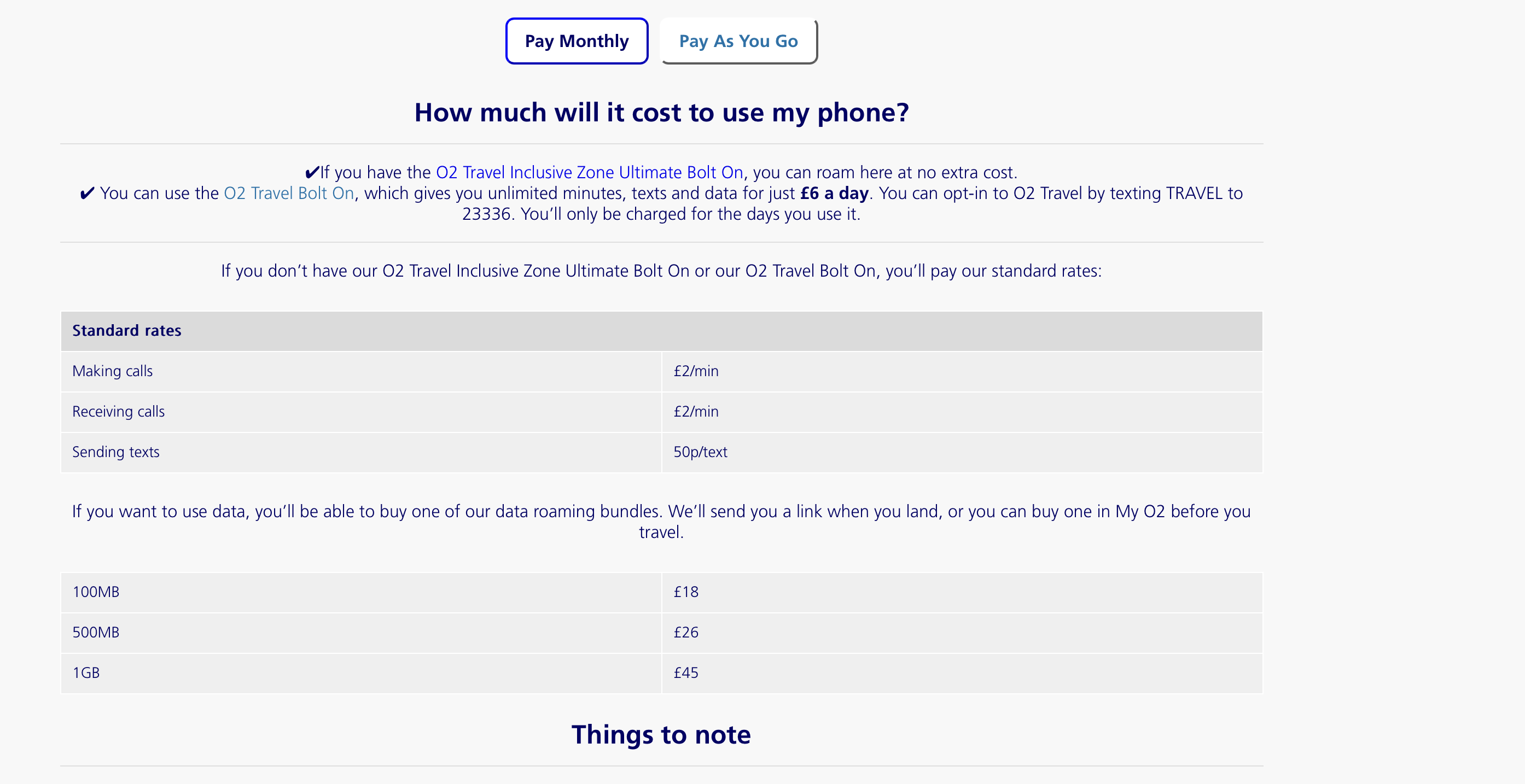Select the Standard rates table header
Viewport: 1525px width, 784px height.
(x=127, y=330)
